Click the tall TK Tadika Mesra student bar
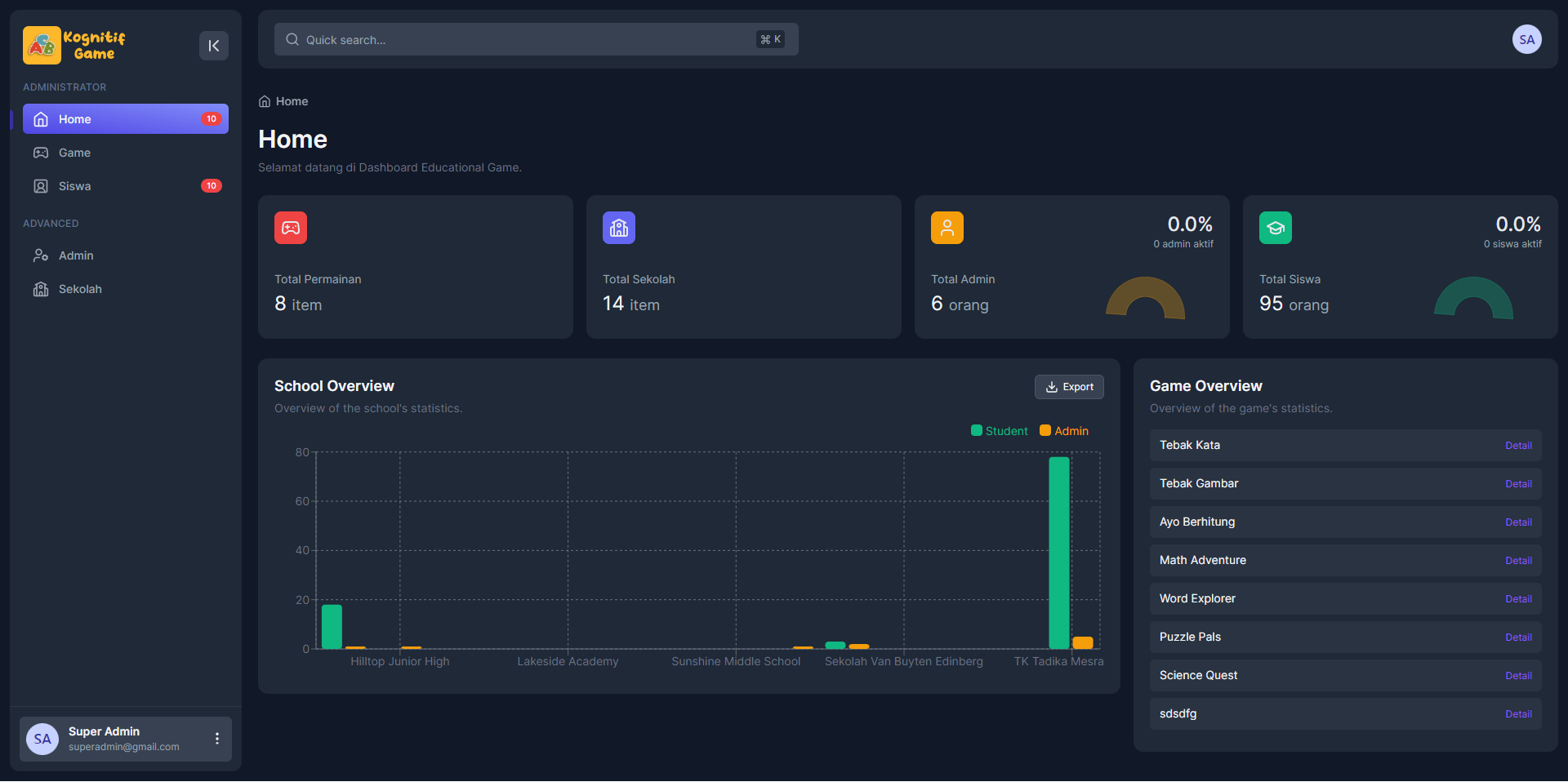The height and width of the screenshot is (782, 1568). pos(1059,553)
